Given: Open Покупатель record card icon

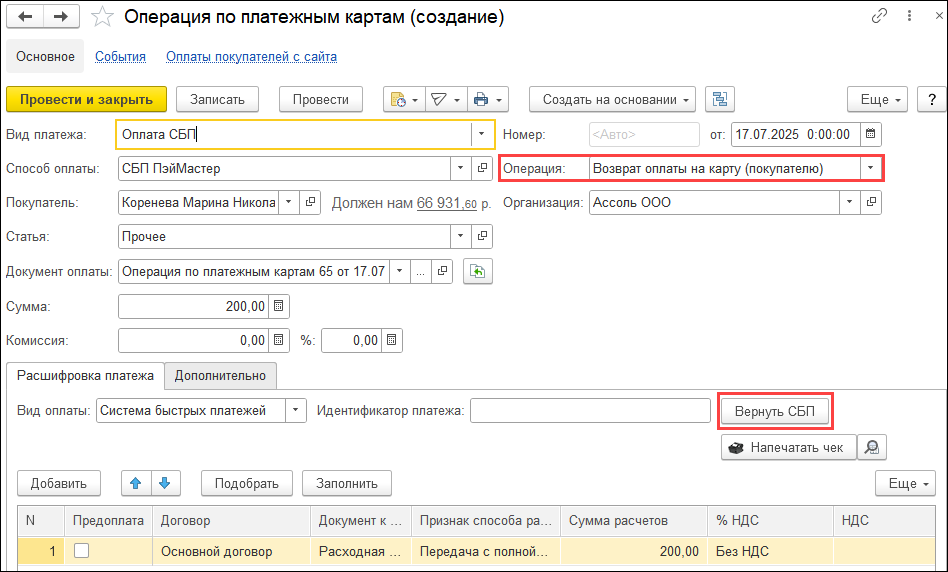Looking at the screenshot, I should (x=310, y=202).
